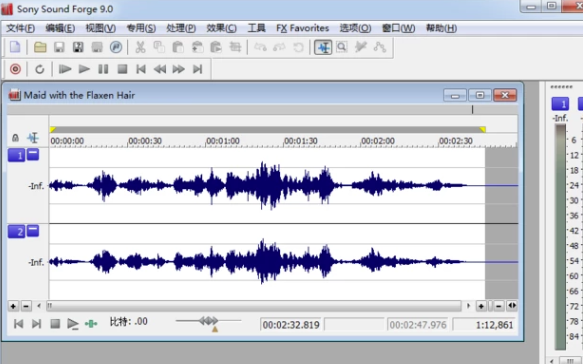583x364 pixels.
Task: Toggle Loop Playback in transport bar
Action: (x=40, y=69)
